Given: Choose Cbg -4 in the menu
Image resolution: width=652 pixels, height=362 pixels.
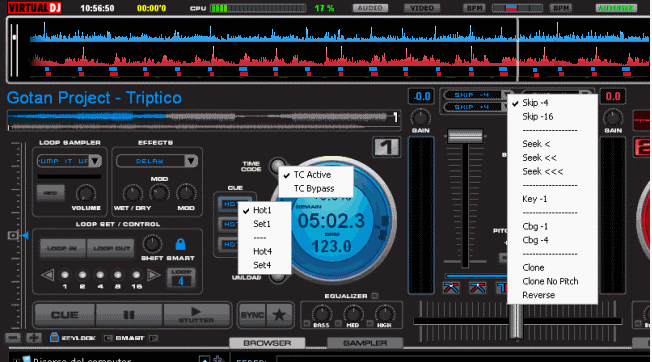Looking at the screenshot, I should [535, 240].
